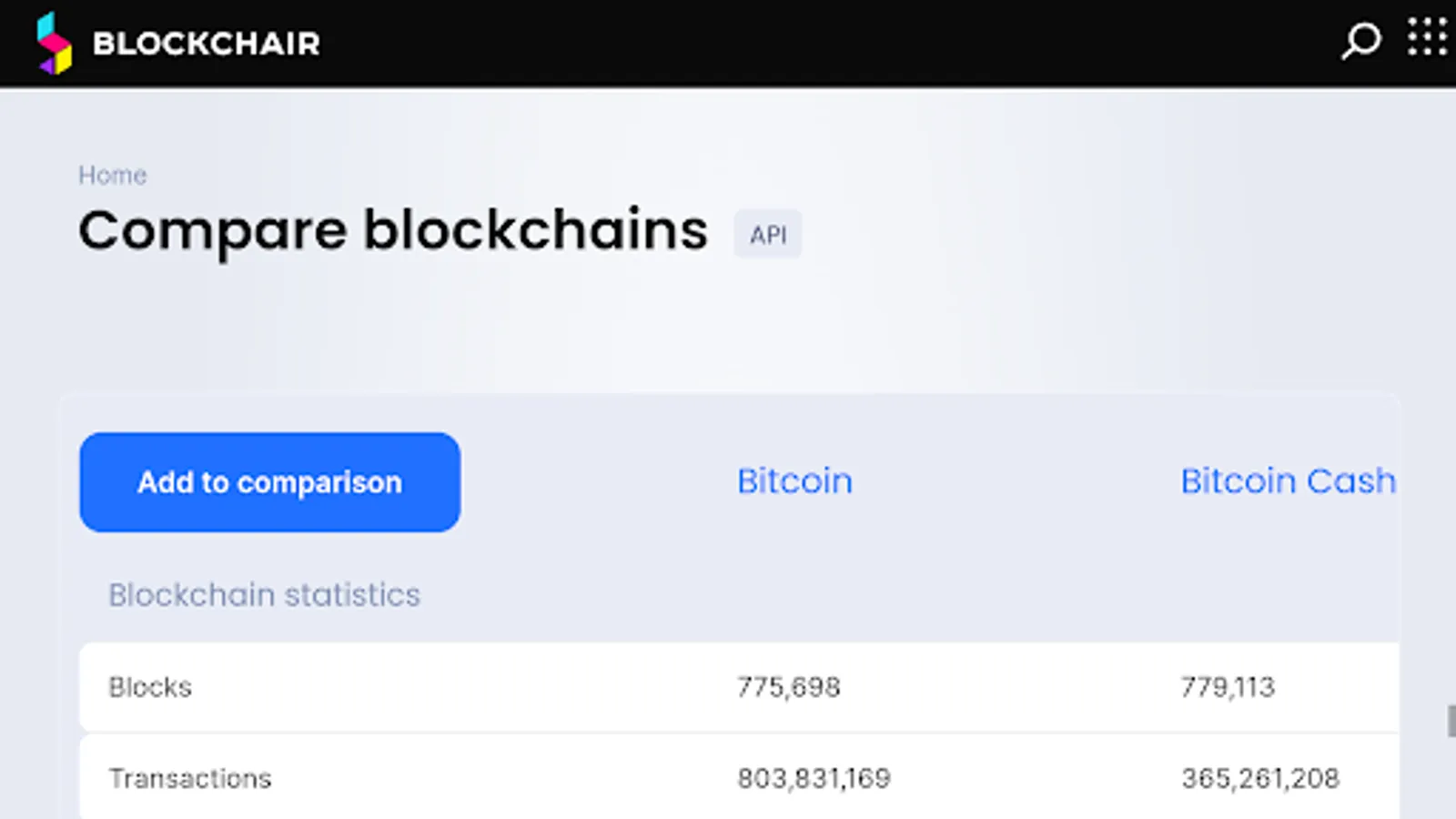Click the Blockchair cube logo icon
Viewport: 1456px width, 819px height.
(55, 43)
